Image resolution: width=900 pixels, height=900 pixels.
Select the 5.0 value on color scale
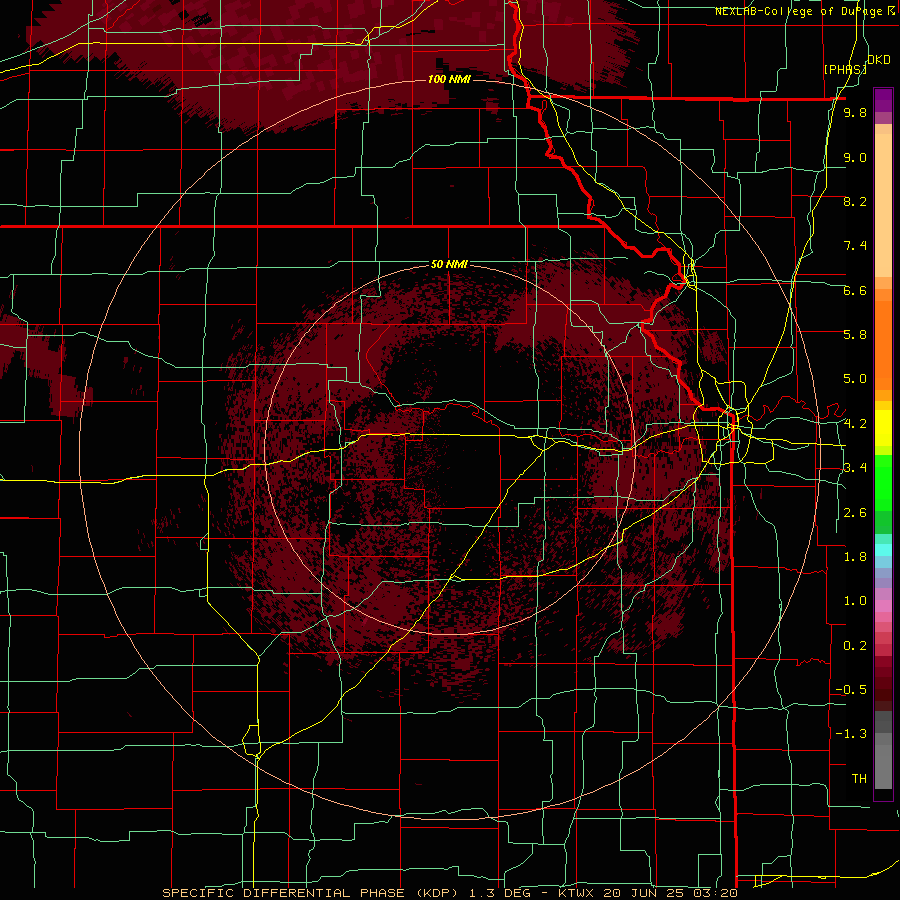855,379
